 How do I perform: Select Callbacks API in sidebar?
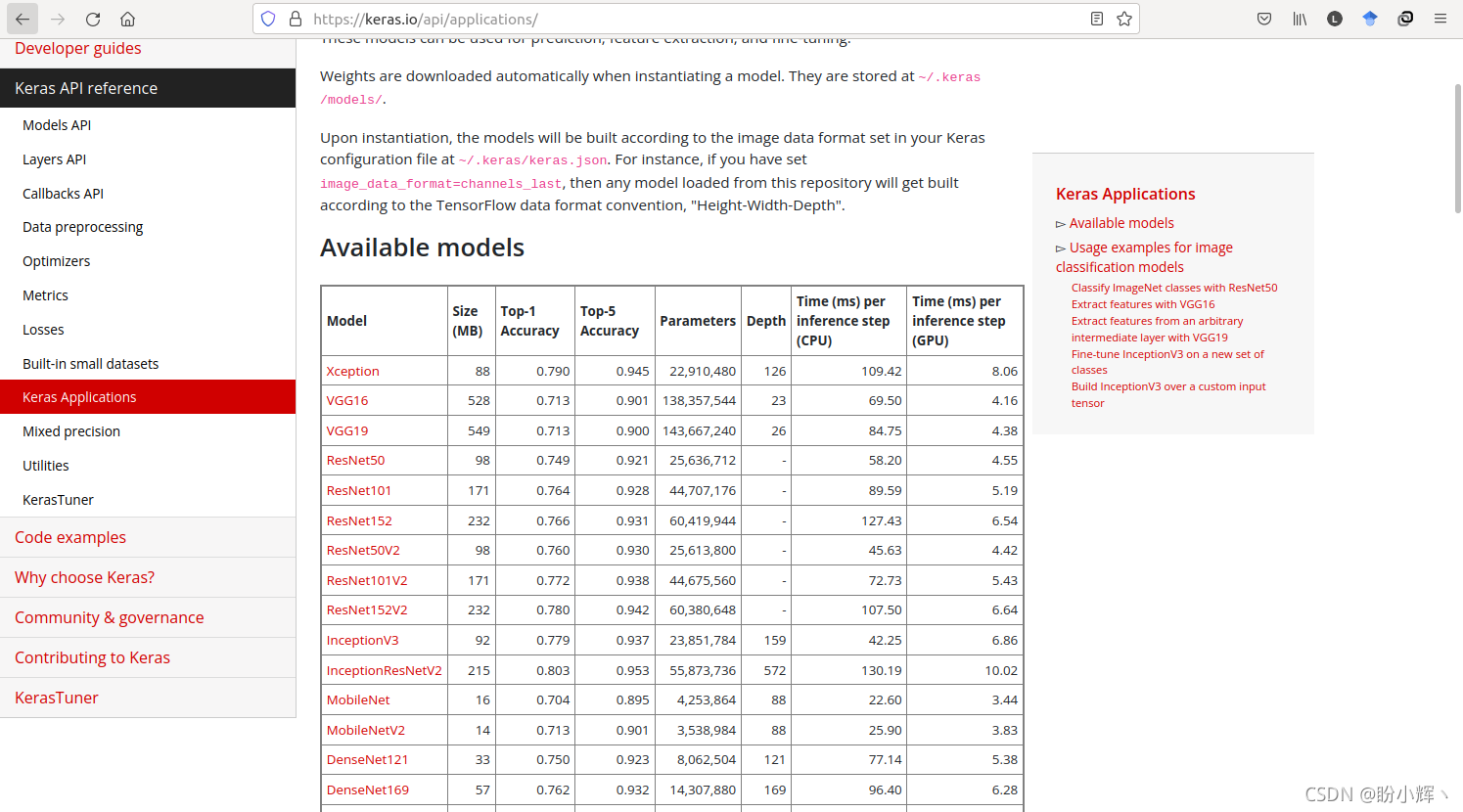tap(63, 194)
